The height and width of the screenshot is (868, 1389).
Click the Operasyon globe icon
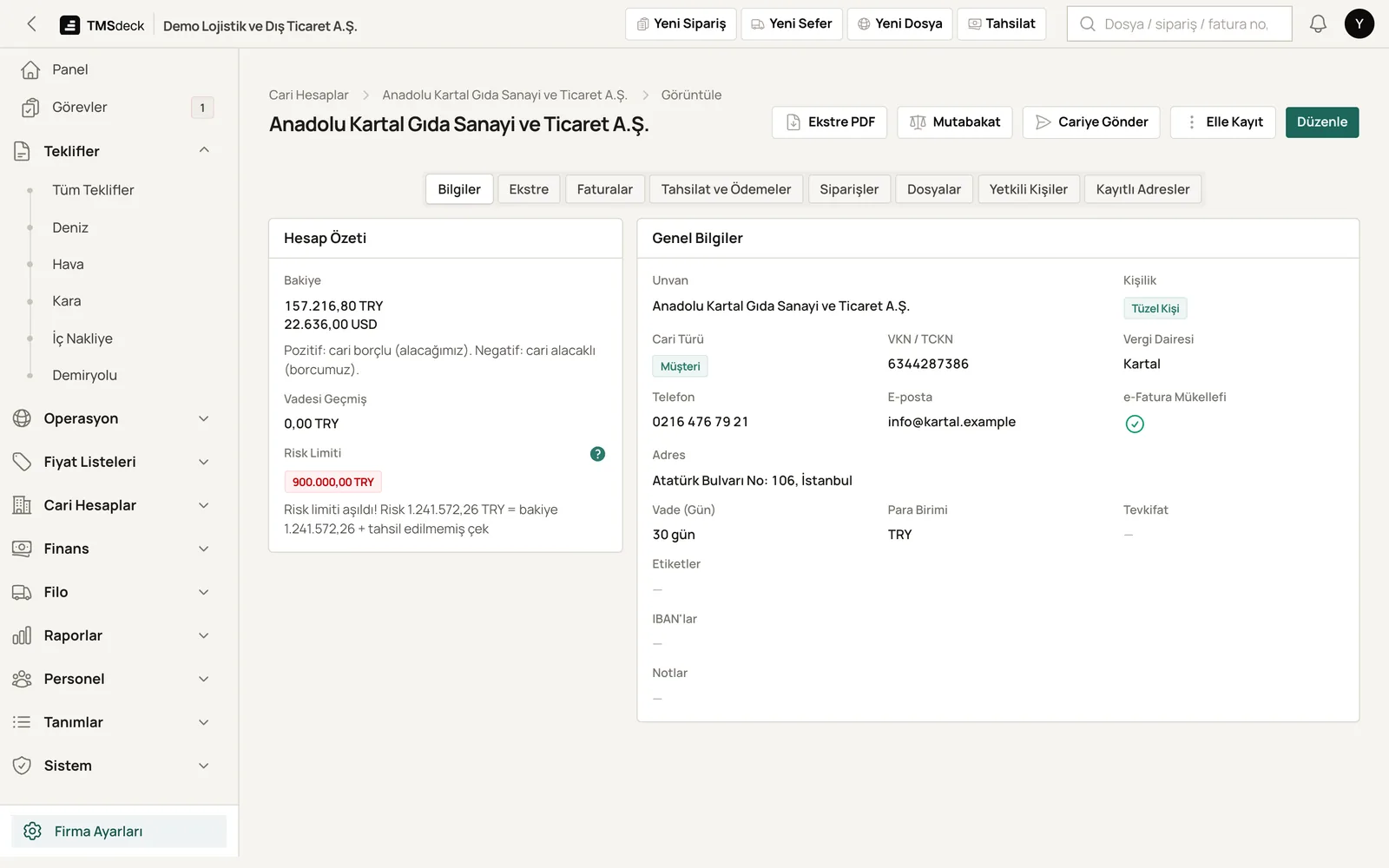(22, 418)
